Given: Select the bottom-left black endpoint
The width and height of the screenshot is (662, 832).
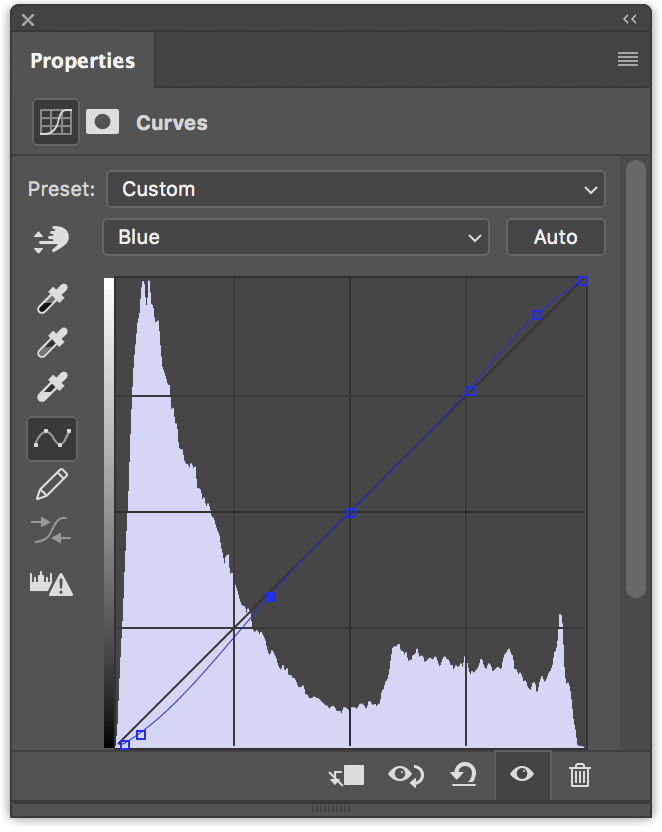Looking at the screenshot, I should coord(125,744).
